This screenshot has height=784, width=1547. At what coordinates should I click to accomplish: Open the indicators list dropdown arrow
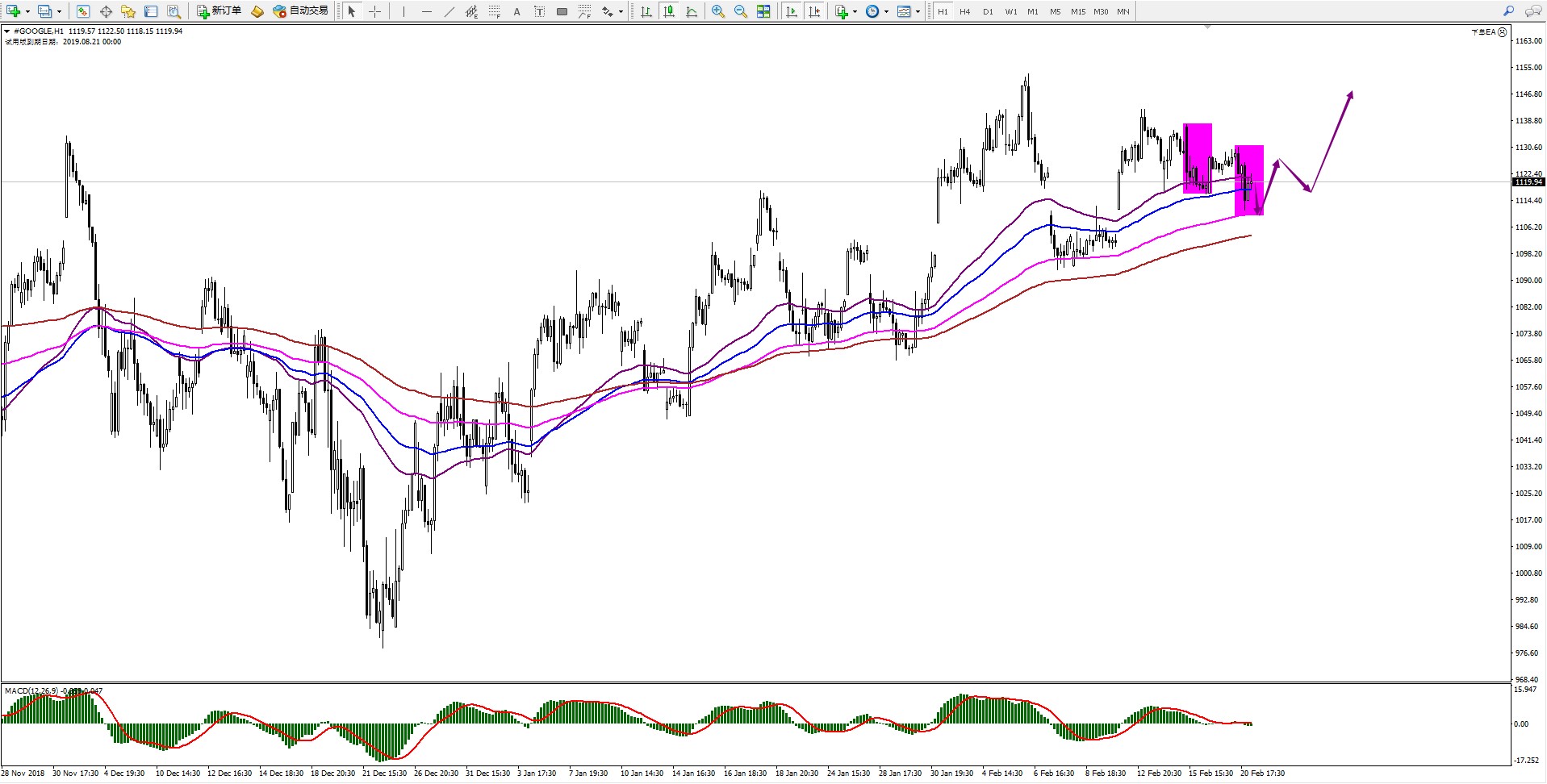[x=855, y=11]
